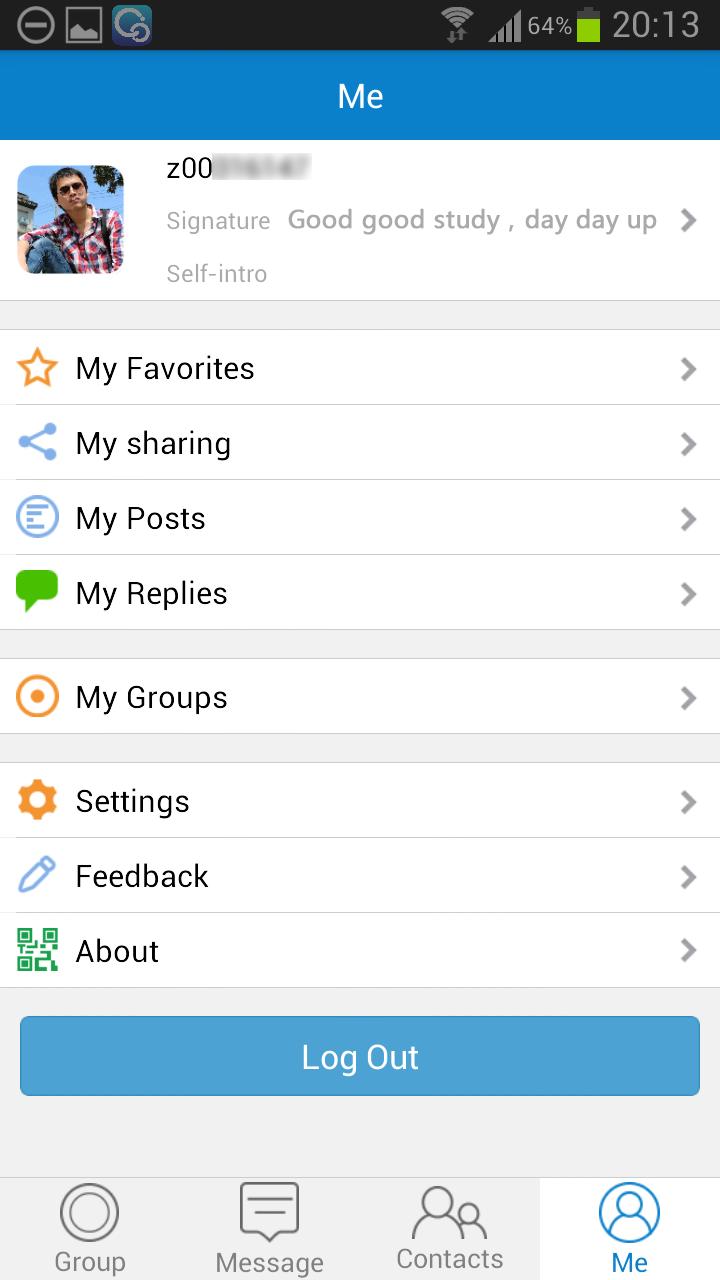
Task: Tap the orange Settings gear icon
Action: click(x=38, y=801)
